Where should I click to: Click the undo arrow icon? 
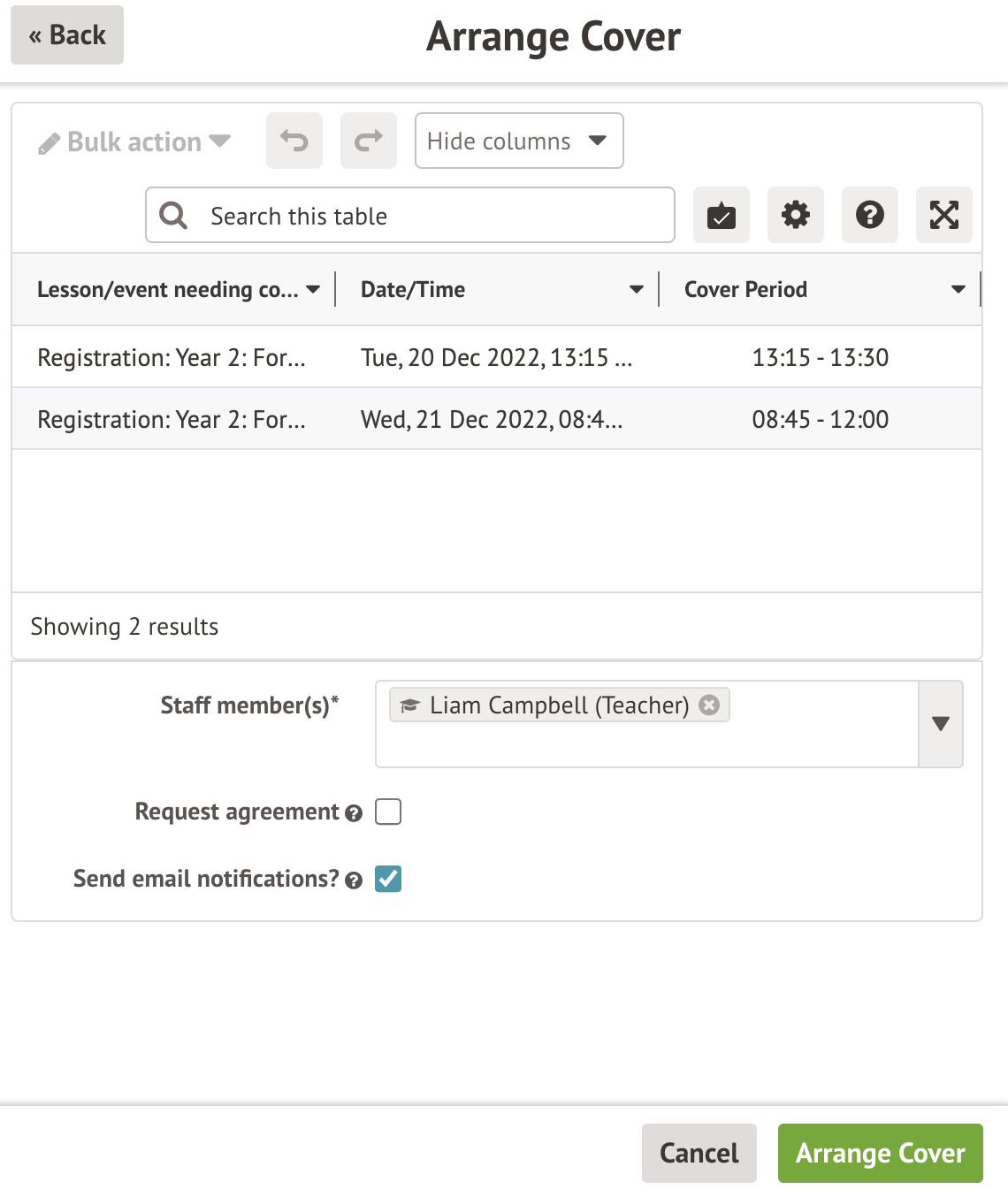[294, 141]
